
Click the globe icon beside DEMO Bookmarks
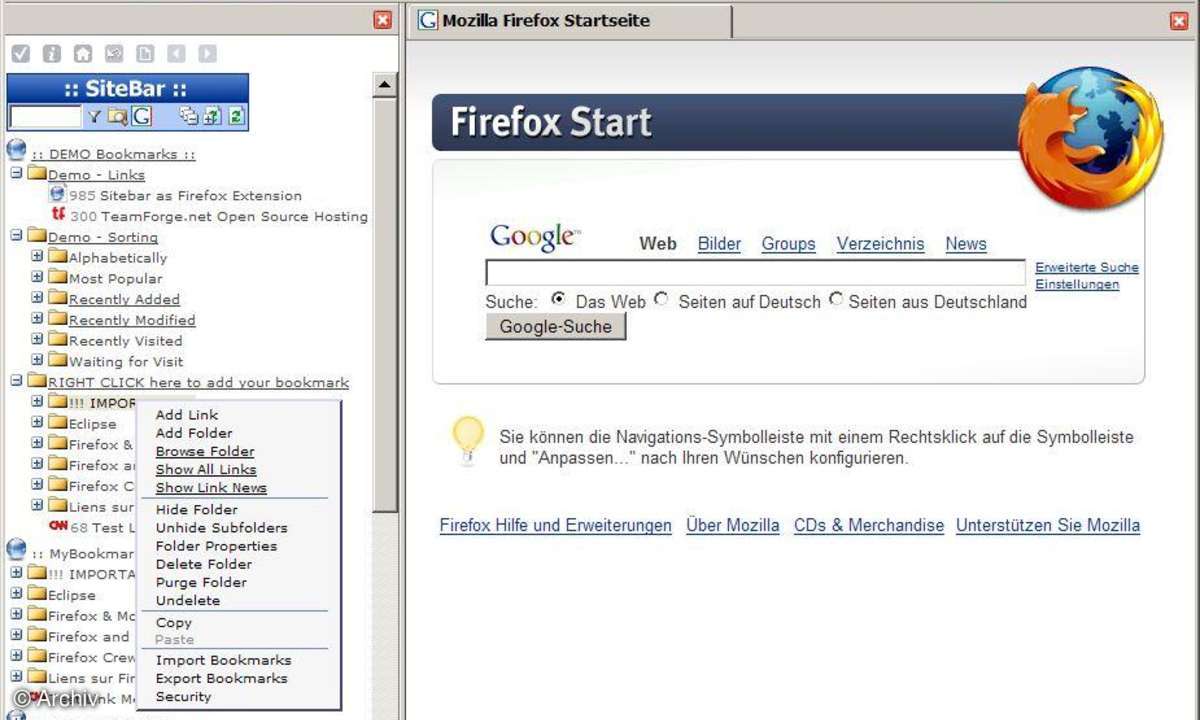(16, 151)
